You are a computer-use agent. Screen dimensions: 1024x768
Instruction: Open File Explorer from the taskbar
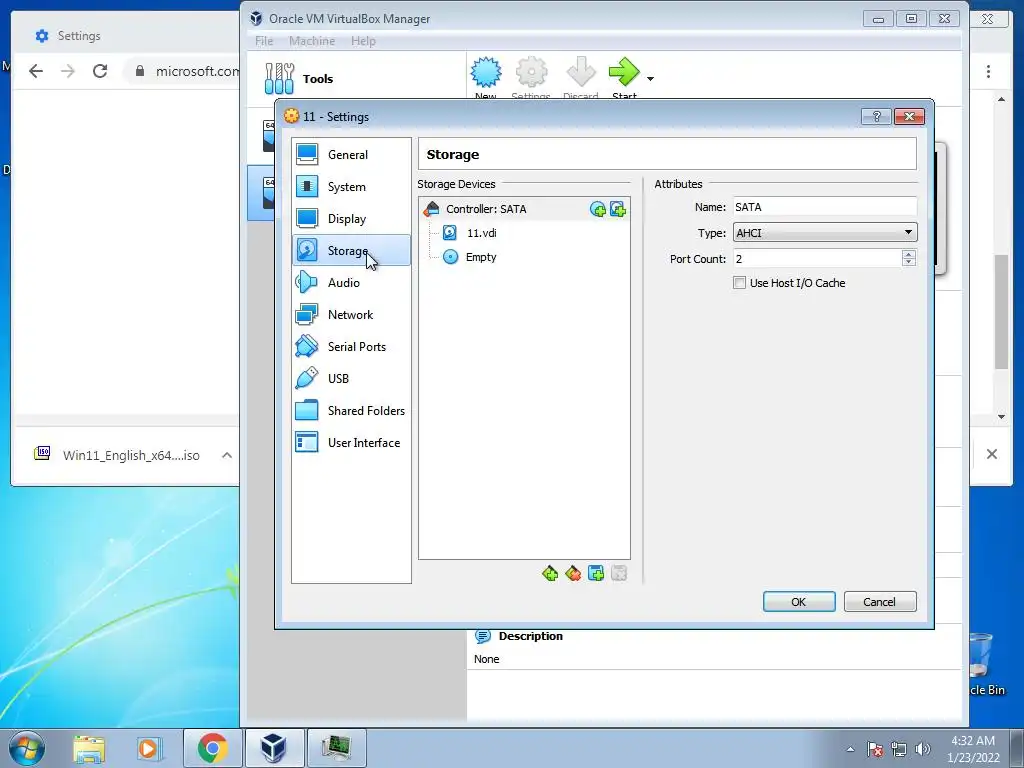pos(89,748)
